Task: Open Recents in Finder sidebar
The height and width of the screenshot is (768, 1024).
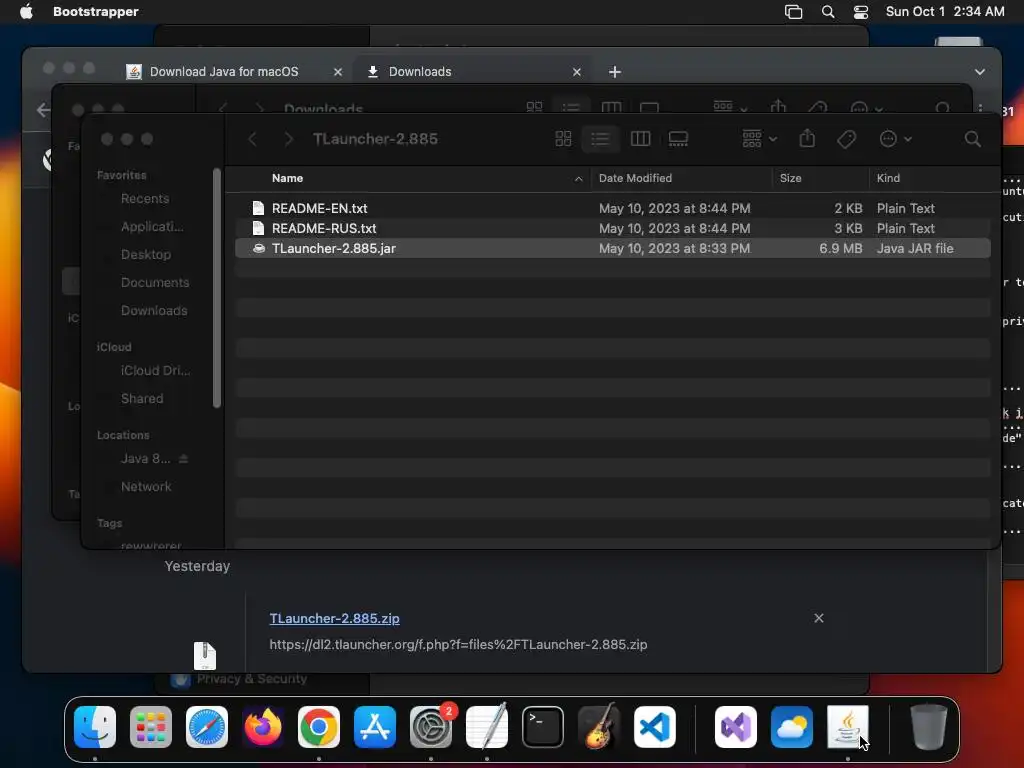Action: (x=145, y=199)
